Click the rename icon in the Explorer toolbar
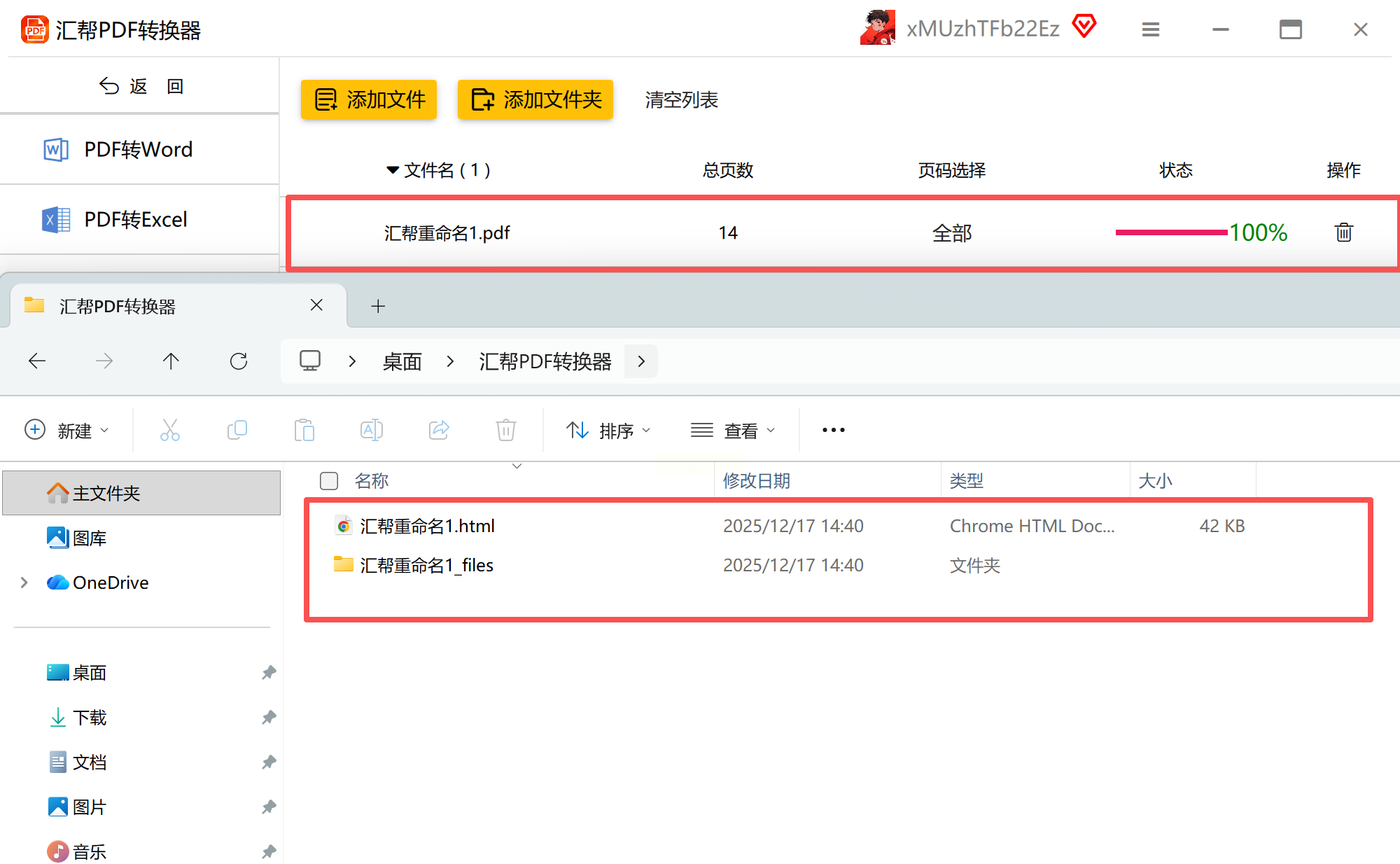This screenshot has width=1400, height=864. click(371, 430)
